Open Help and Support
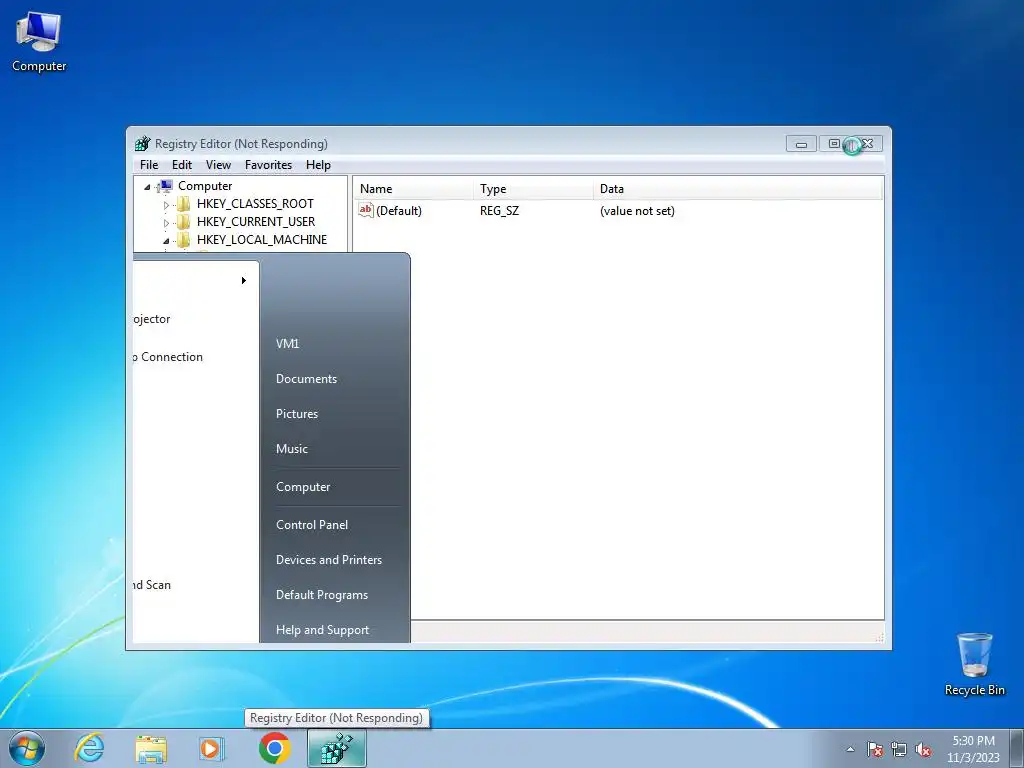Viewport: 1024px width, 768px height. 323,630
